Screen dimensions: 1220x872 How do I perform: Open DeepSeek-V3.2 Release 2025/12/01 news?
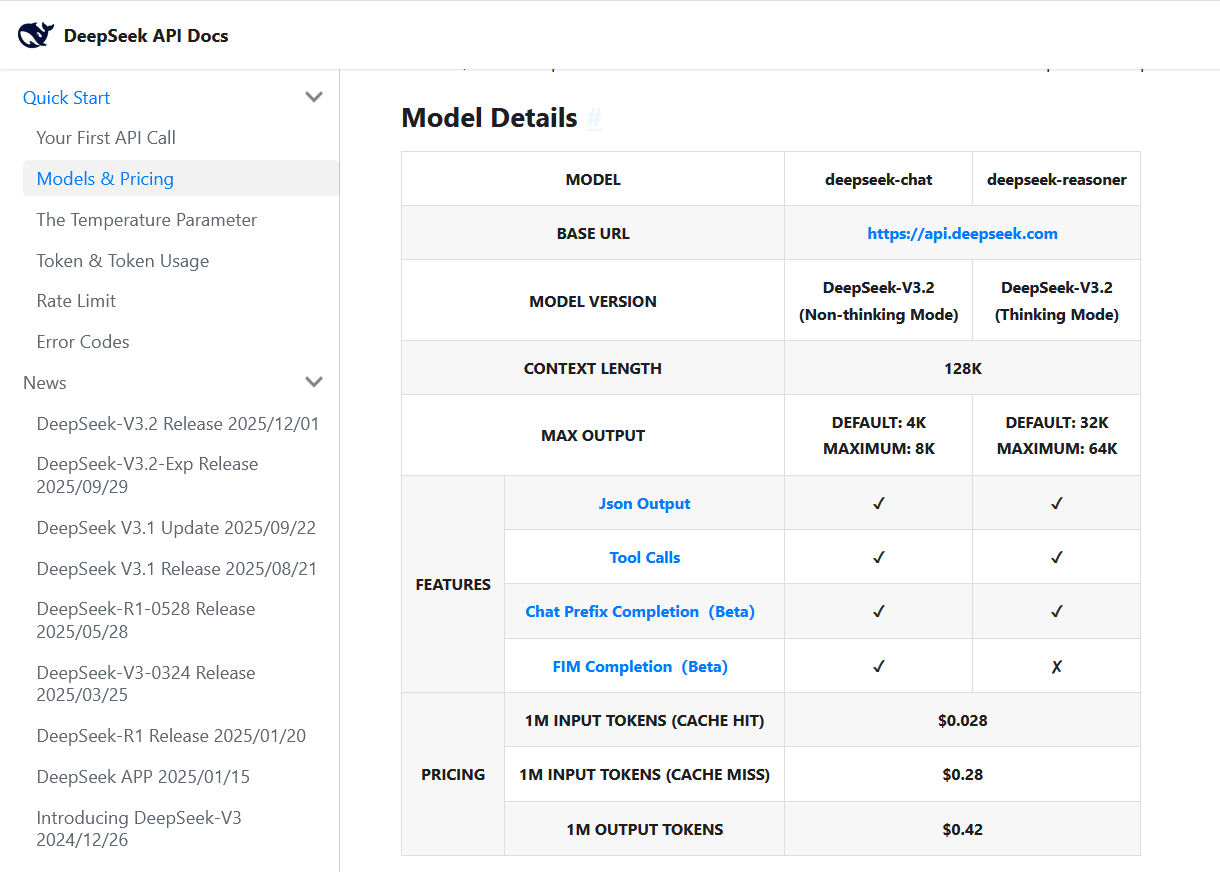pos(178,423)
